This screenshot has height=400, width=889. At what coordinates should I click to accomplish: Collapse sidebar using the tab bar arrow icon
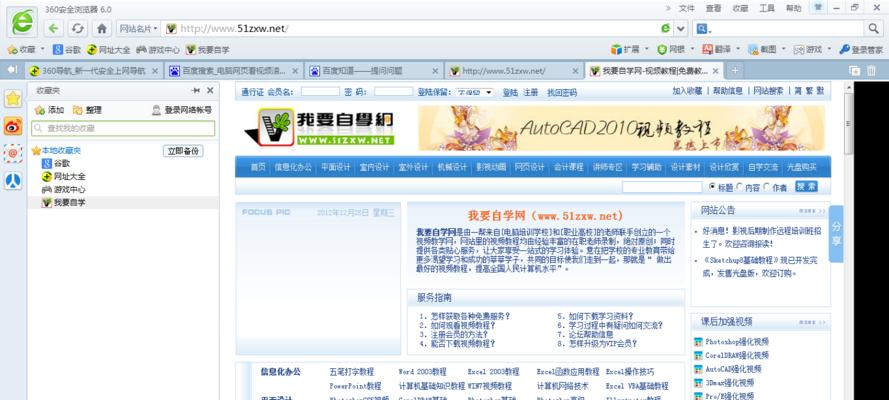point(12,70)
